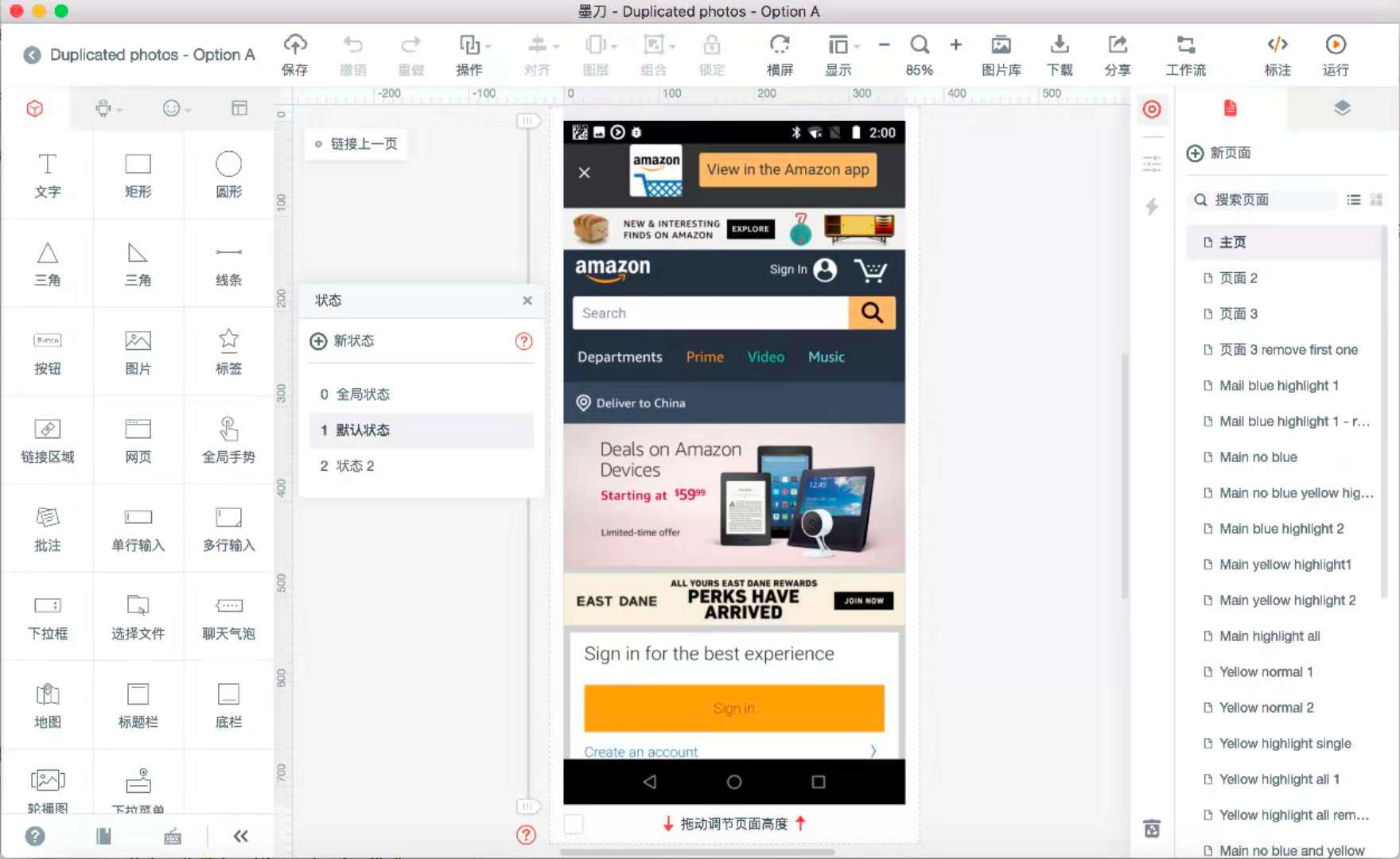The width and height of the screenshot is (1400, 859).
Task: Click the Workflow (工作流) icon
Action: point(1185,53)
